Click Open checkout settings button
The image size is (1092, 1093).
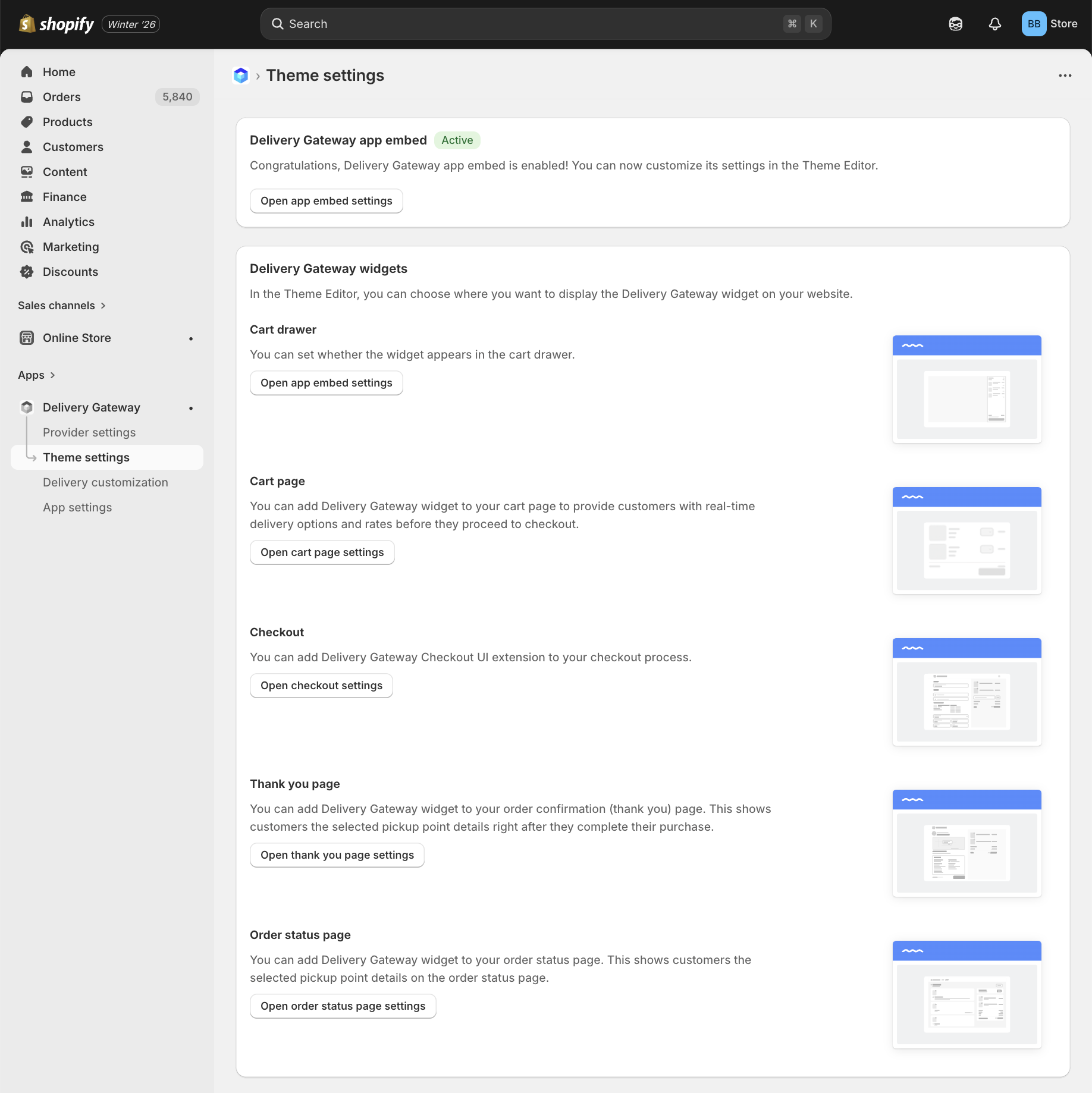[x=321, y=686]
